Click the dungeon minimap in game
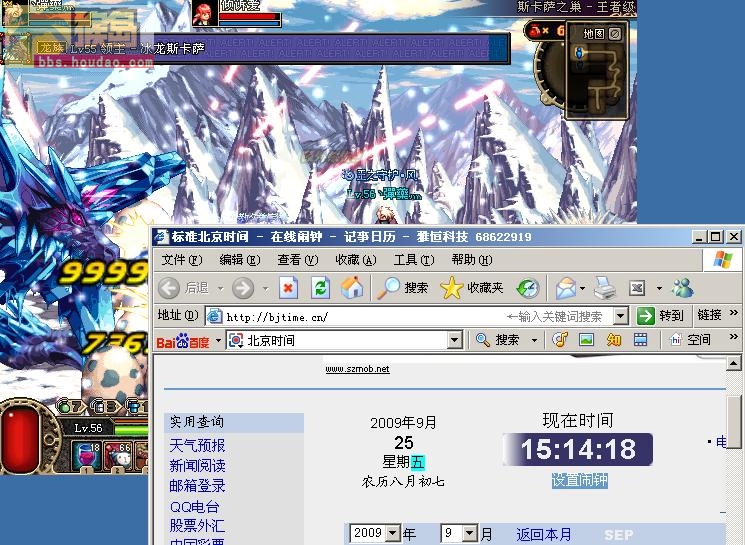The width and height of the screenshot is (745, 545). [x=597, y=78]
